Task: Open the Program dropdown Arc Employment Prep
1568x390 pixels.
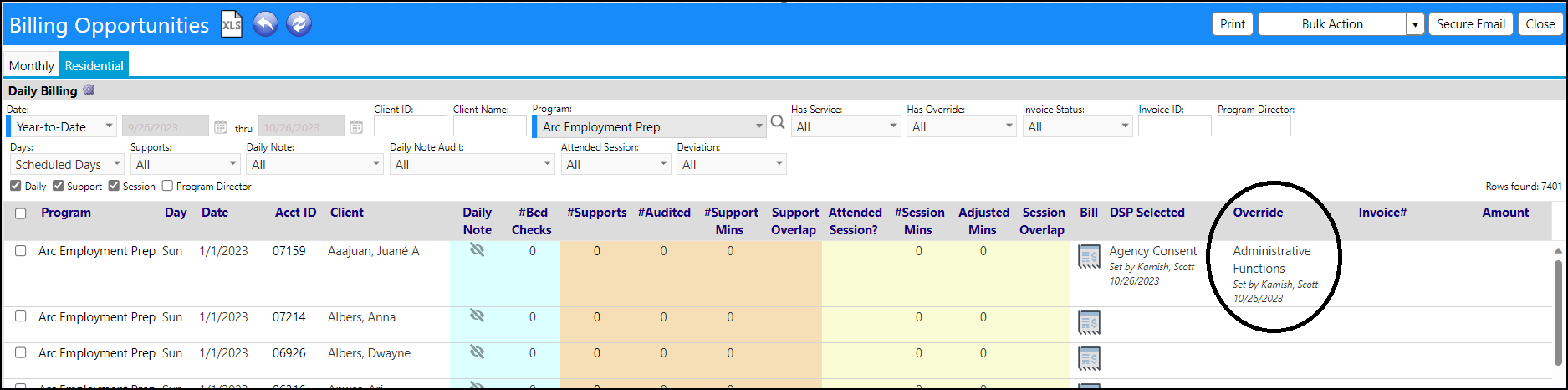Action: [x=649, y=126]
